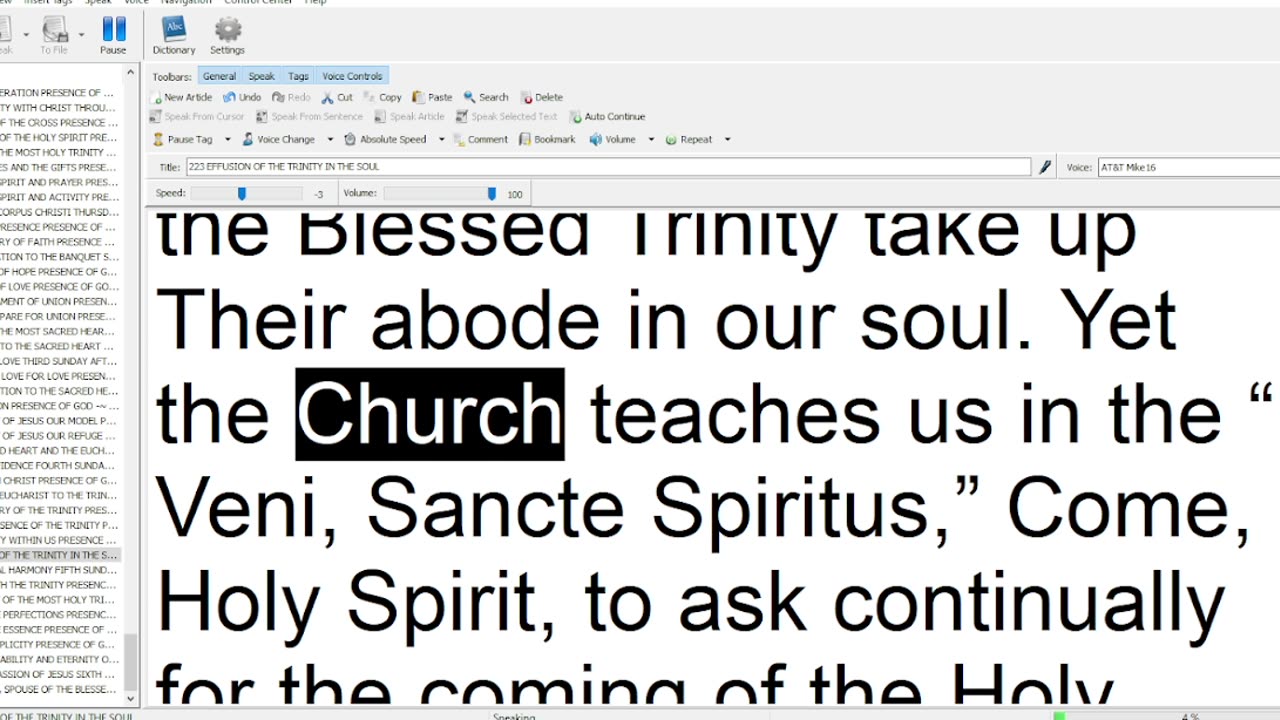The image size is (1280, 720).
Task: Insert an Absolute Speed tag
Action: [386, 139]
